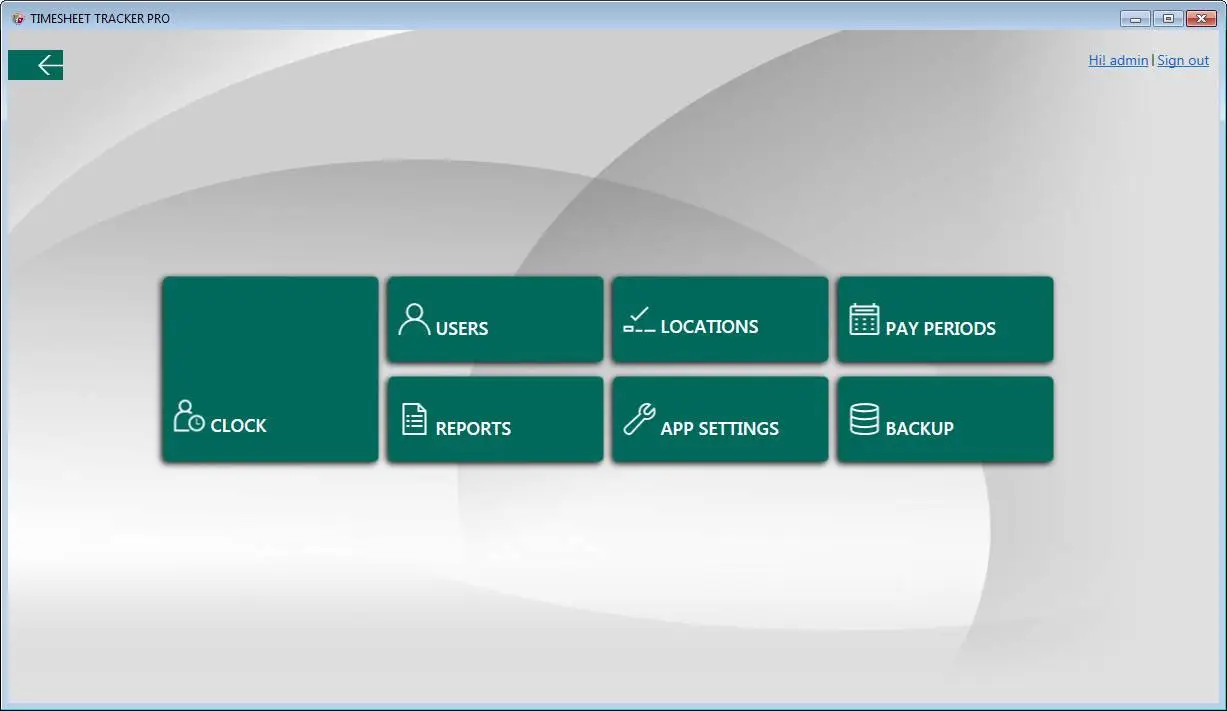Open the Backup tile
The width and height of the screenshot is (1227, 711).
(944, 419)
